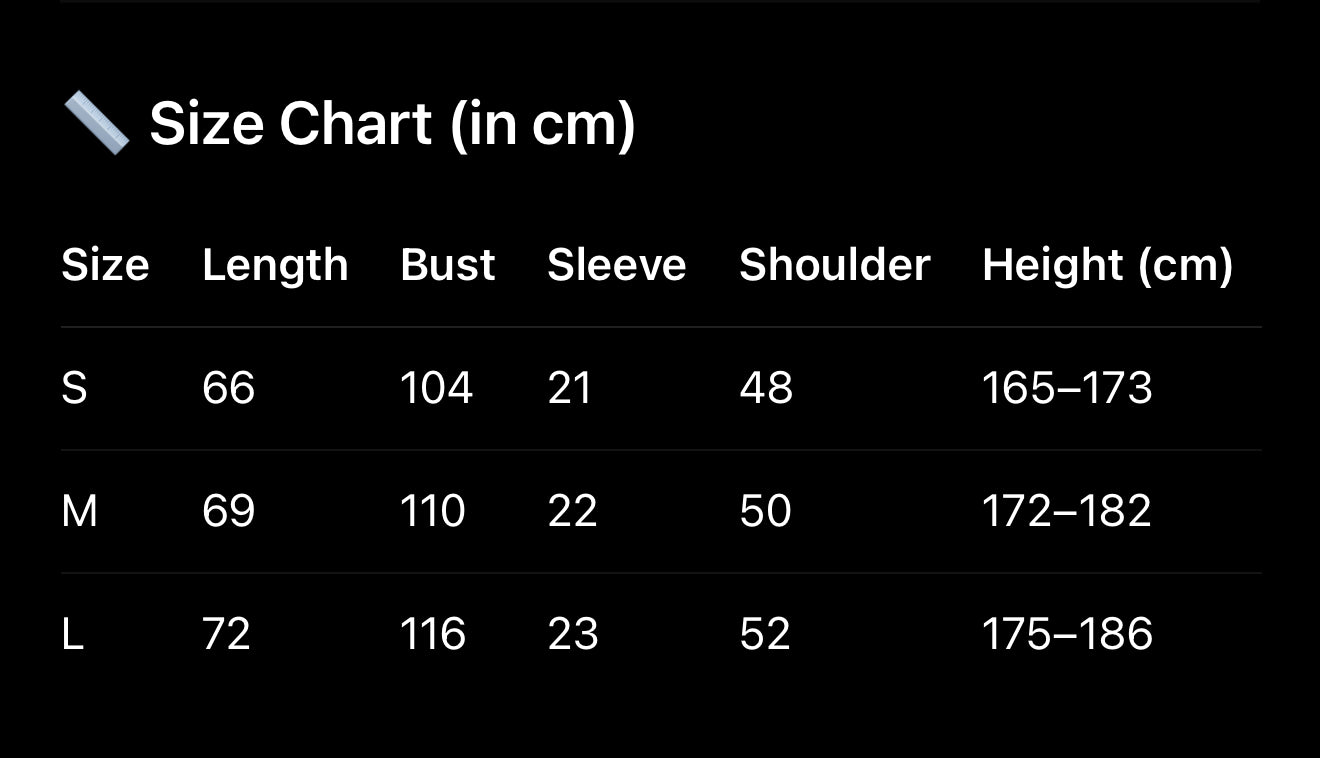Image resolution: width=1320 pixels, height=758 pixels.
Task: Select the S size row label
Action: 74,388
